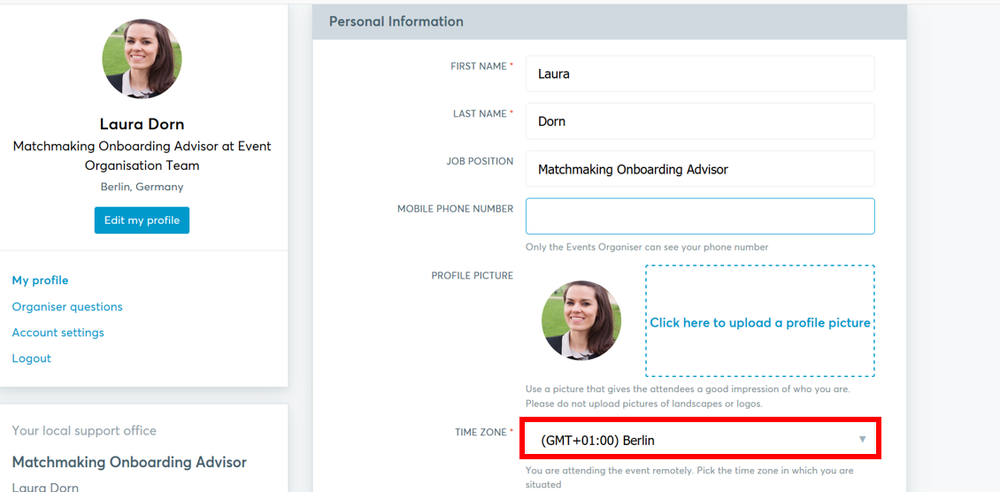Click the Laura Dorn name heading in sidebar

coord(142,124)
